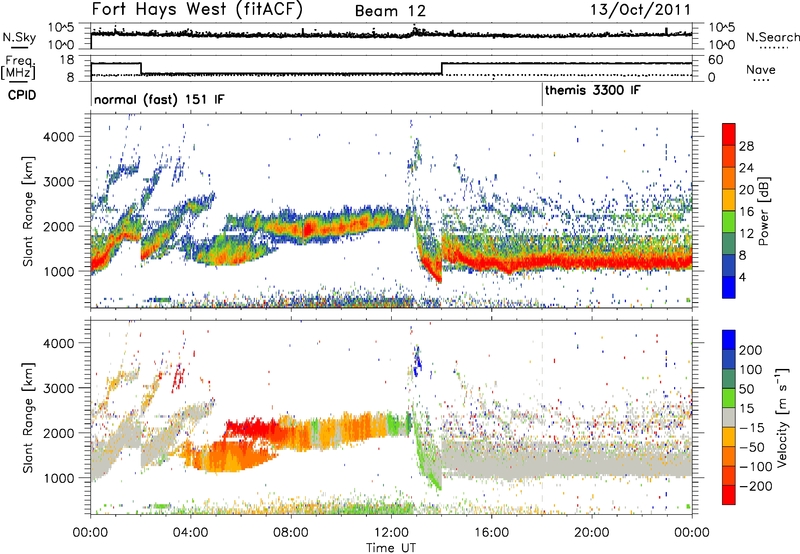Click the '4' power color bar tick
This screenshot has height=554, width=800.
point(742,277)
